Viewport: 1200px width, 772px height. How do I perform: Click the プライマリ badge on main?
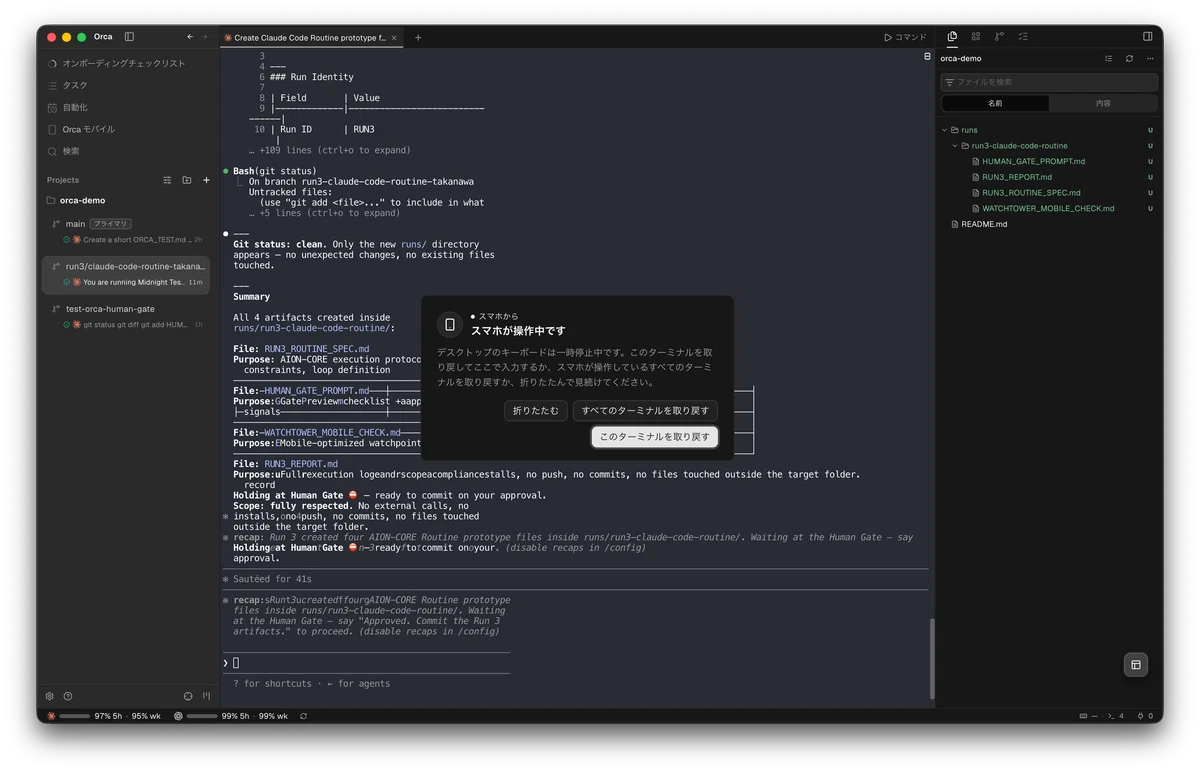point(110,224)
